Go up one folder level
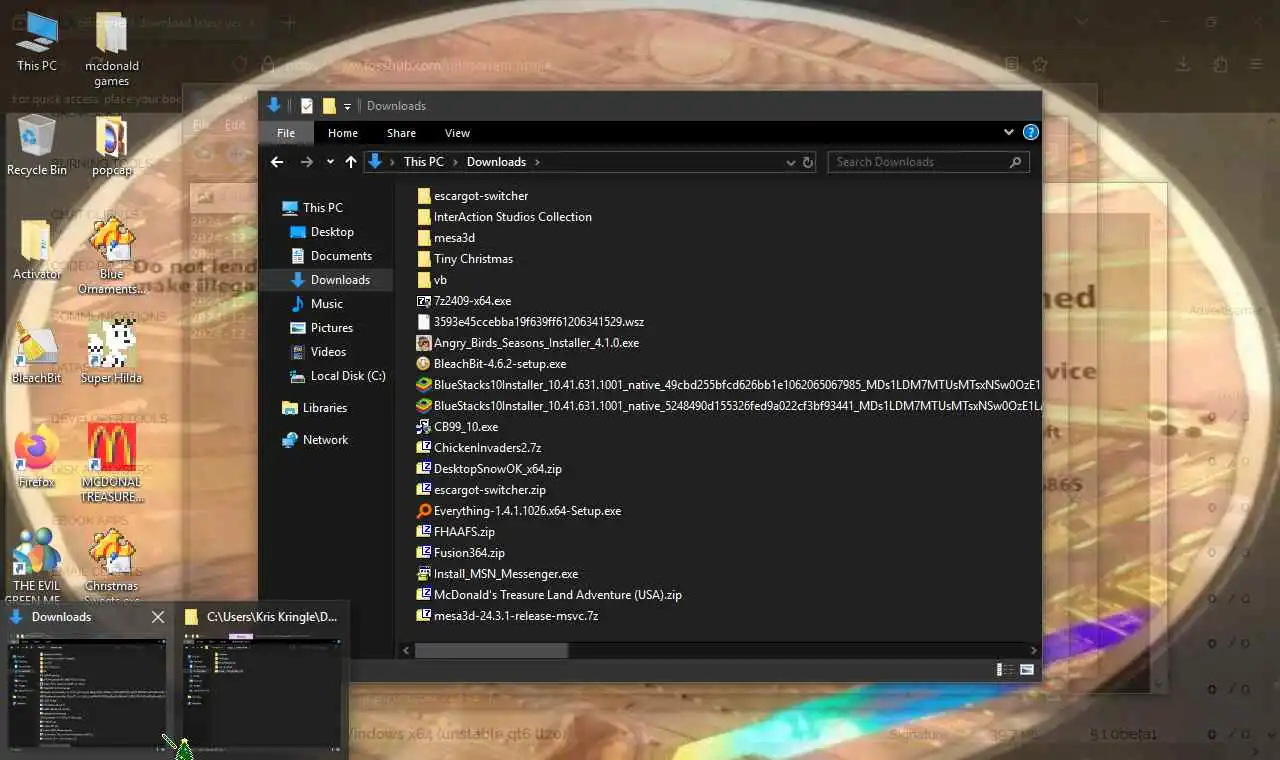The height and width of the screenshot is (760, 1280). pos(351,162)
